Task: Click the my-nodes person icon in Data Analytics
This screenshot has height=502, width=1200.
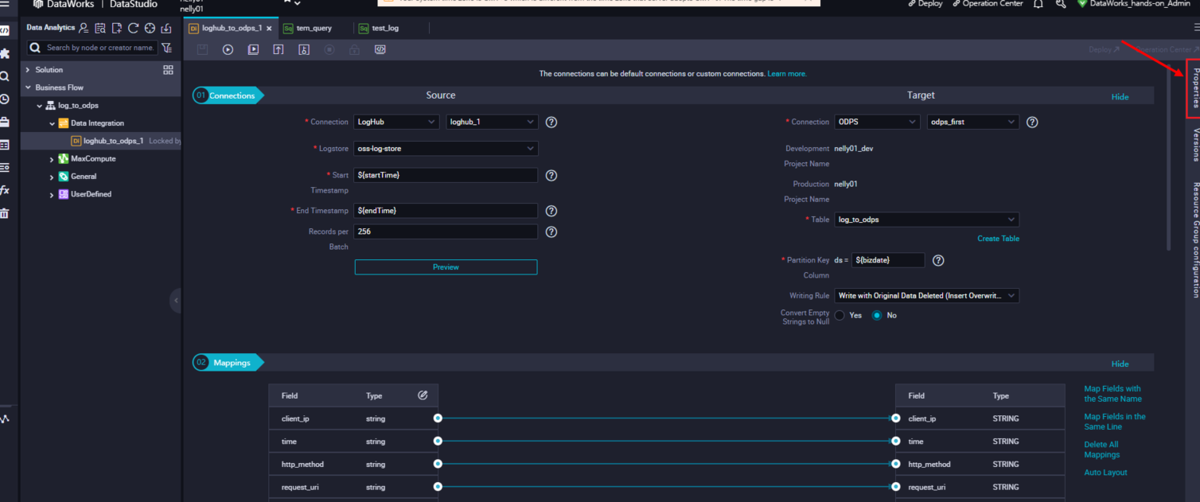Action: tap(84, 28)
